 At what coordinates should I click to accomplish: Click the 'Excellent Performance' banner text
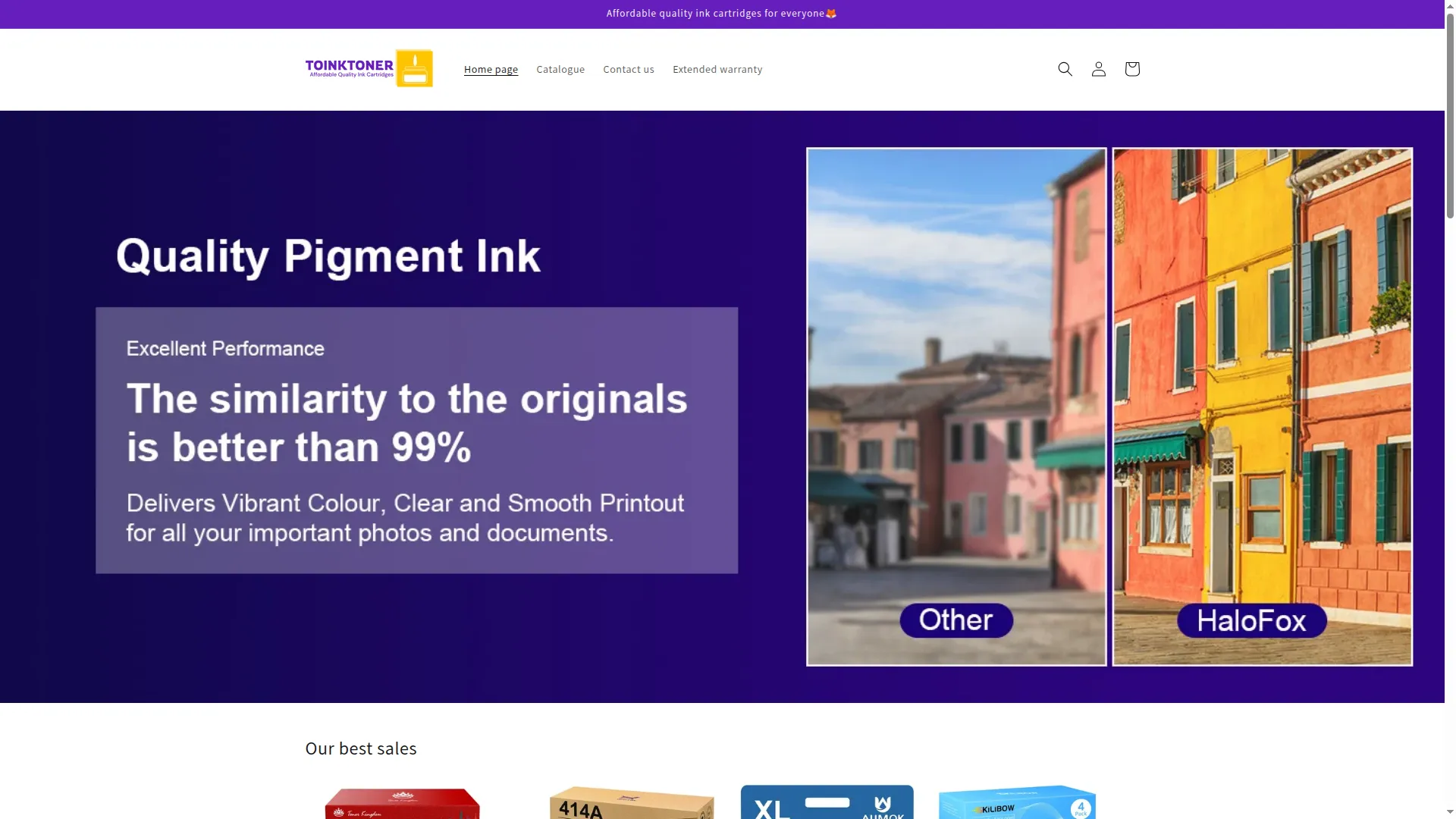click(x=225, y=349)
